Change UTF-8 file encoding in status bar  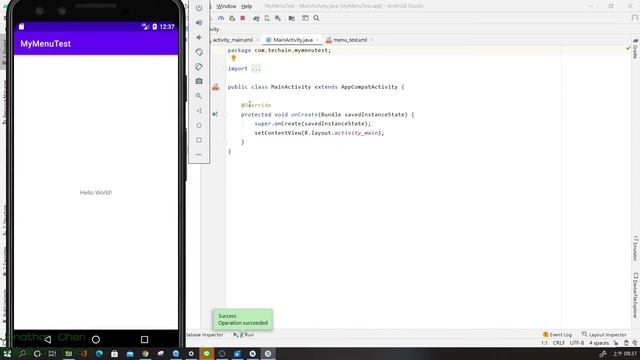576,343
